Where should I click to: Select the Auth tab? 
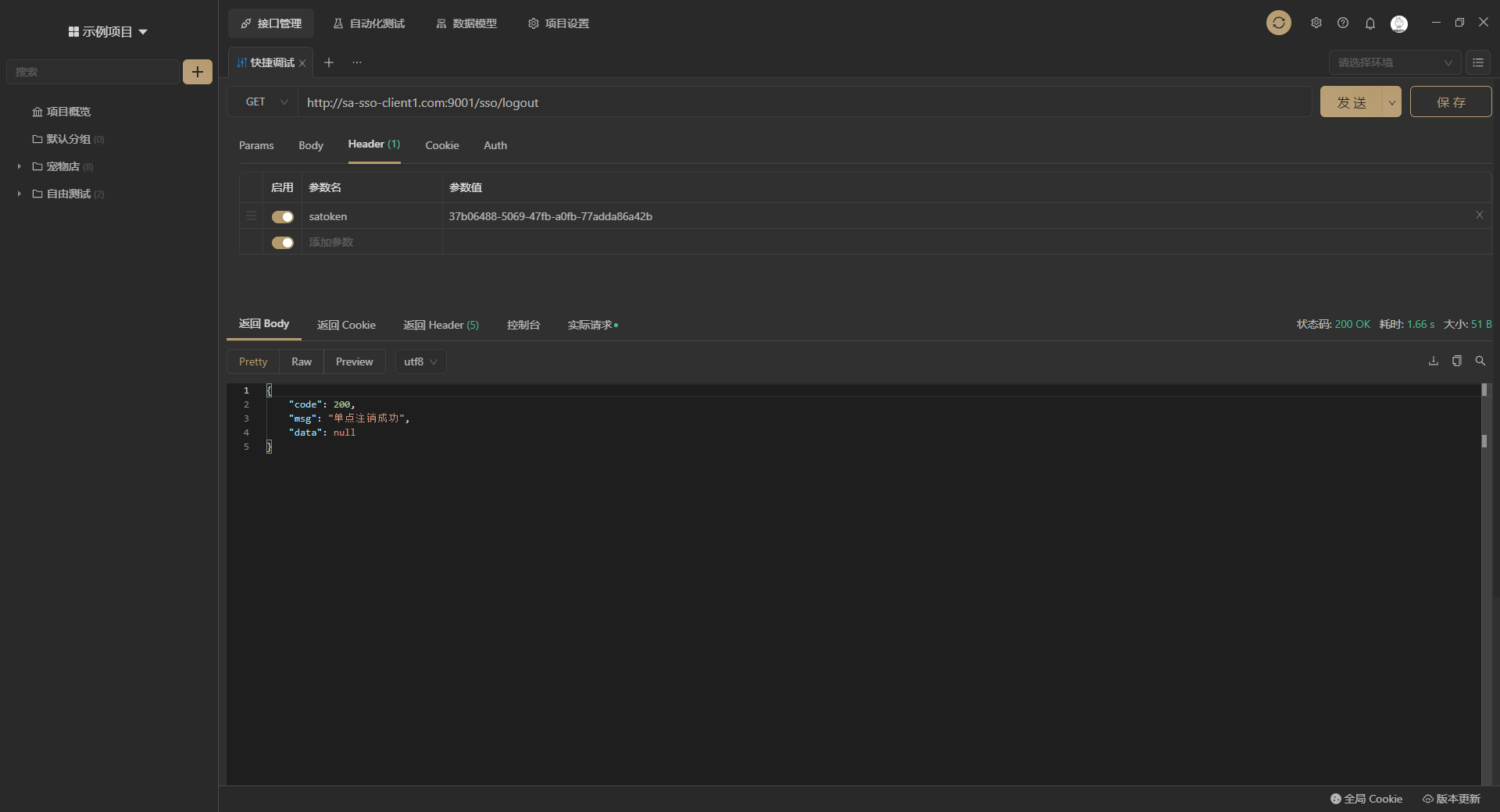point(495,145)
